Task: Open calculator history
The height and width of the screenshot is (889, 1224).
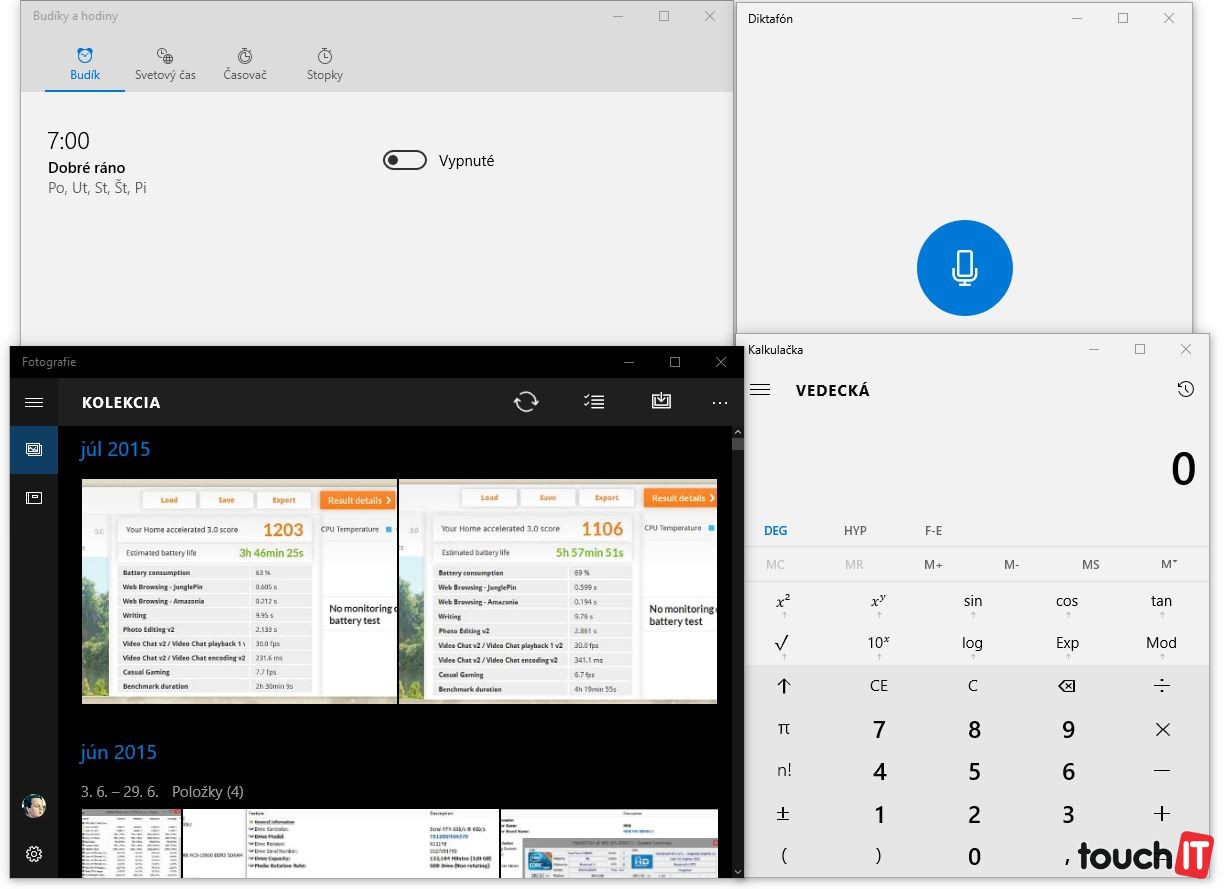Action: (1186, 390)
